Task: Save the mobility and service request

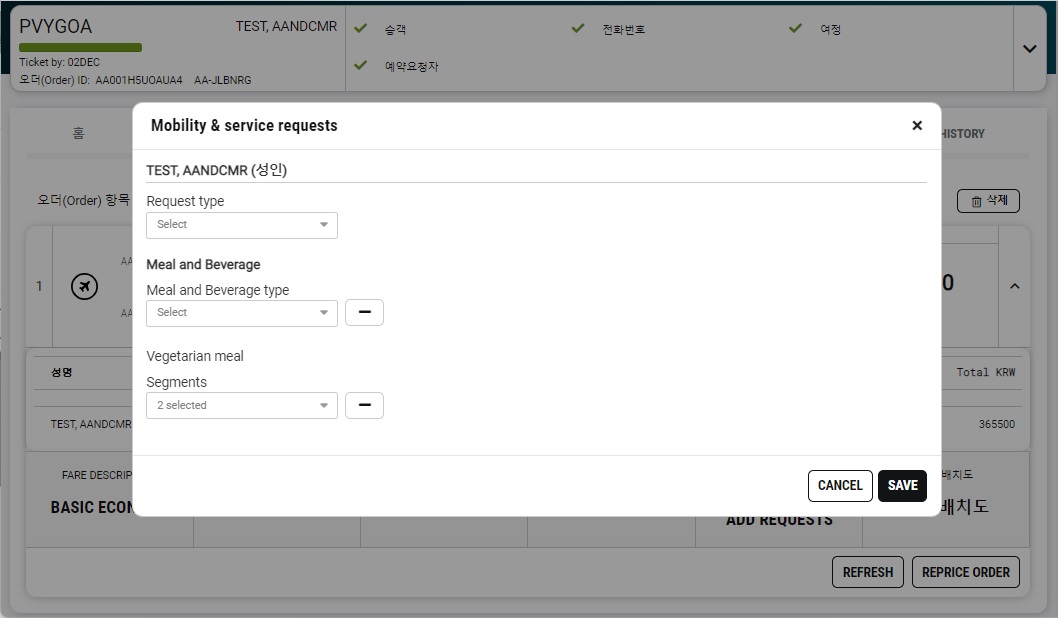Action: [x=902, y=486]
